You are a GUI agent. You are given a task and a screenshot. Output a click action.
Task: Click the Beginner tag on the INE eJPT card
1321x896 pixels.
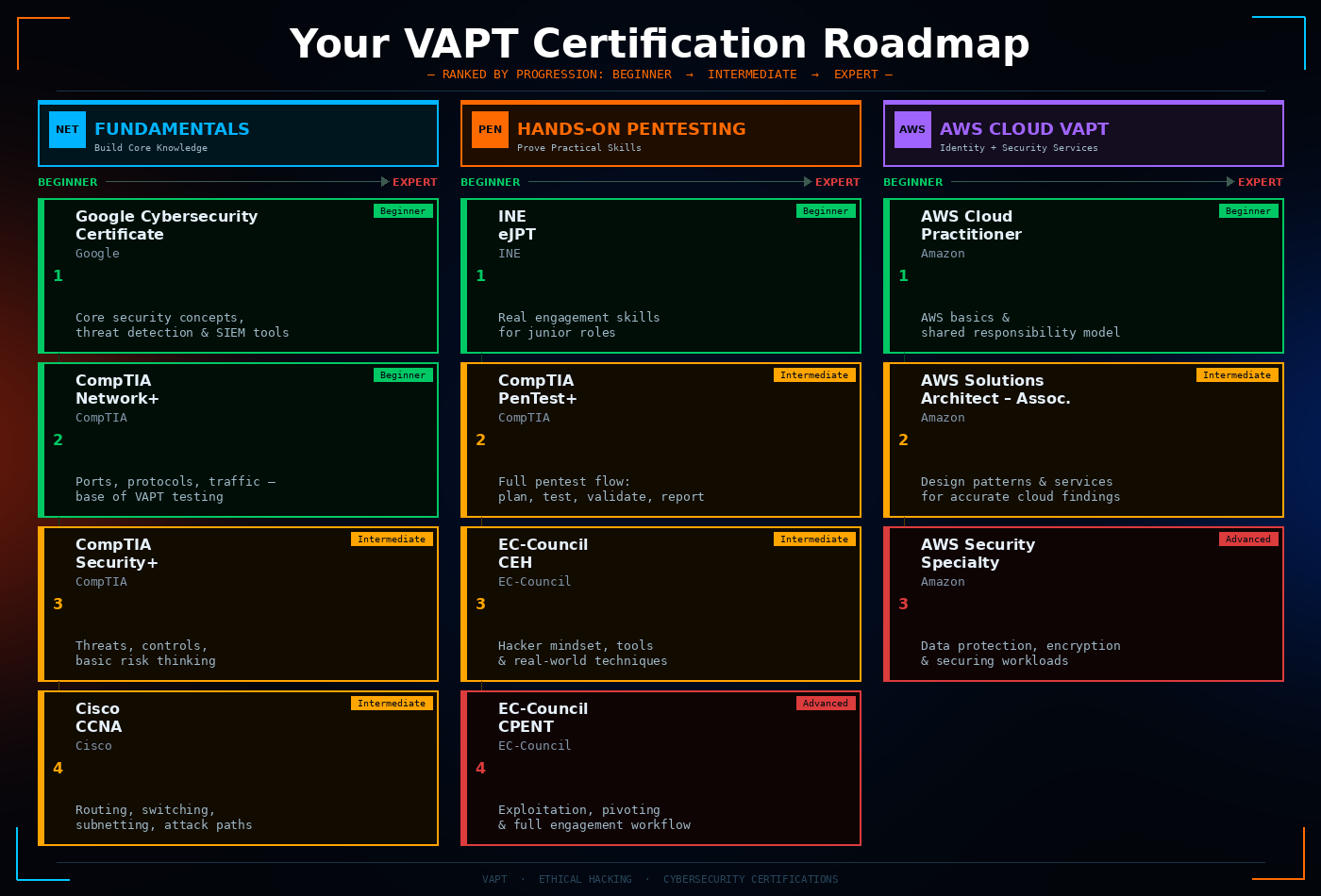826,211
